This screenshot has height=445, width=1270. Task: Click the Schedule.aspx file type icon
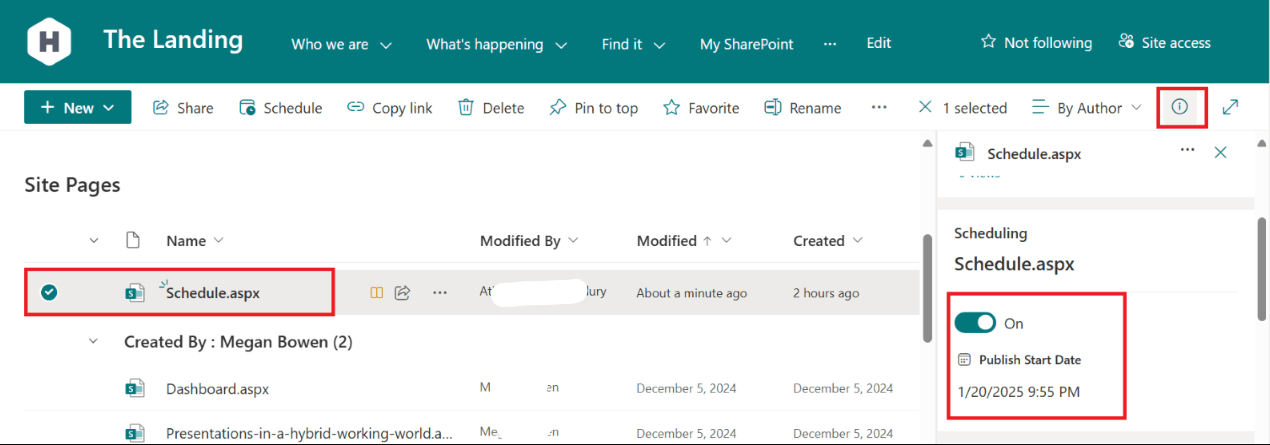coord(134,292)
